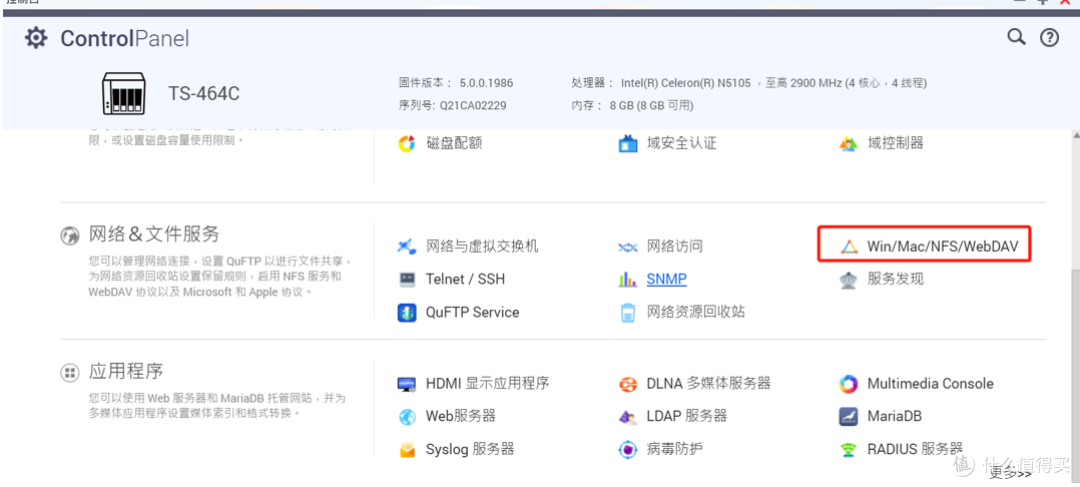This screenshot has width=1080, height=487.
Task: Open Web服务器 globe icon
Action: pyautogui.click(x=407, y=417)
